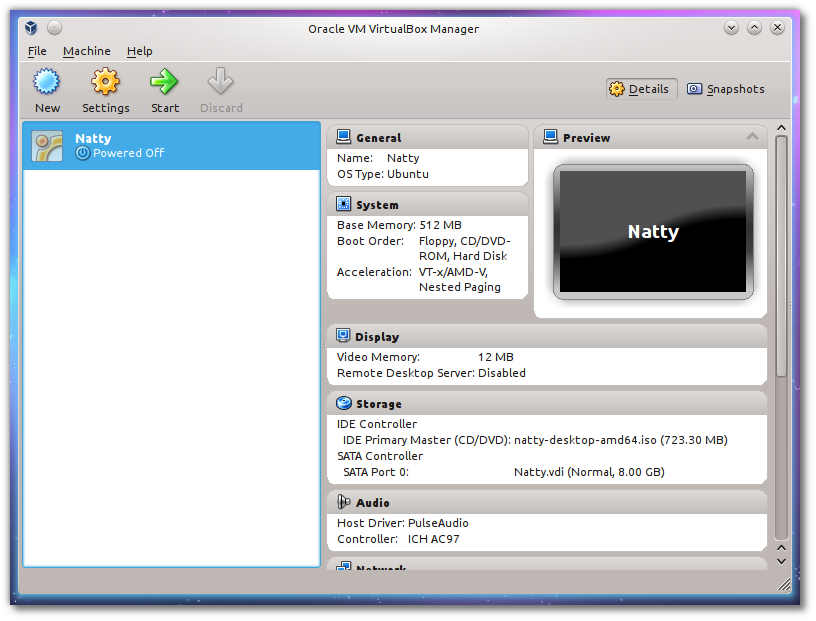816x621 pixels.
Task: Click the Discard toolbar icon
Action: click(221, 82)
